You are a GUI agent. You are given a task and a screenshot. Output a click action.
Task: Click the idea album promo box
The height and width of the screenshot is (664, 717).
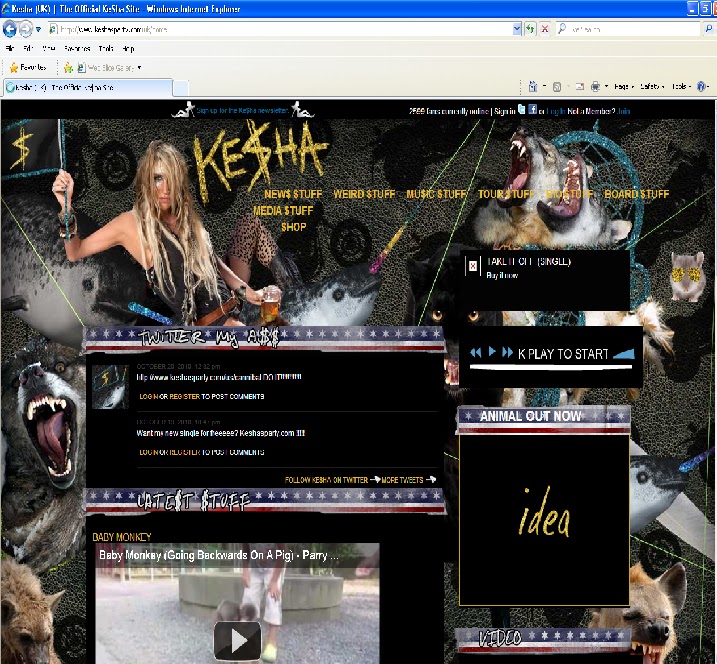[x=544, y=520]
